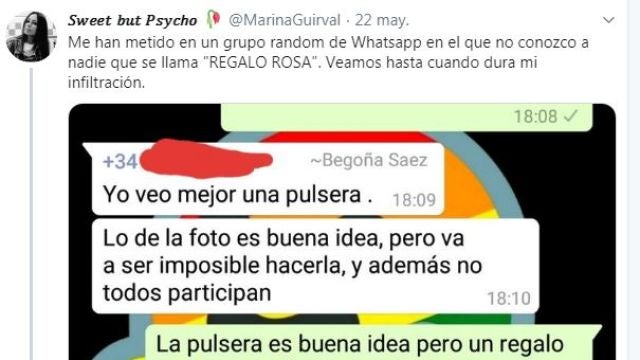
Task: Click the profile avatar of Sweet but Psycho
Action: pyautogui.click(x=31, y=36)
